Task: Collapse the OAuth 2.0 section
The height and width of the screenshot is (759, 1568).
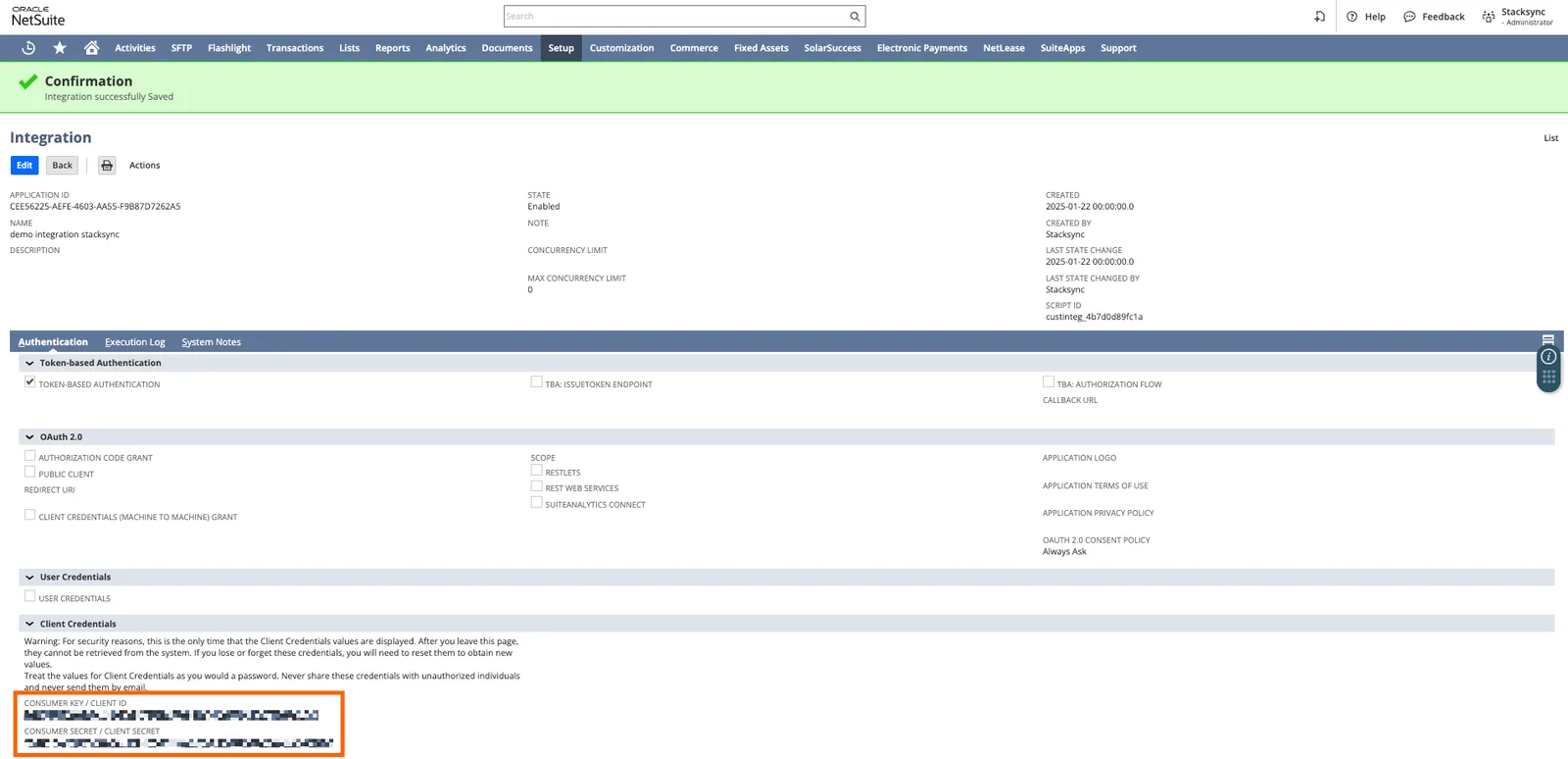Action: tap(29, 437)
